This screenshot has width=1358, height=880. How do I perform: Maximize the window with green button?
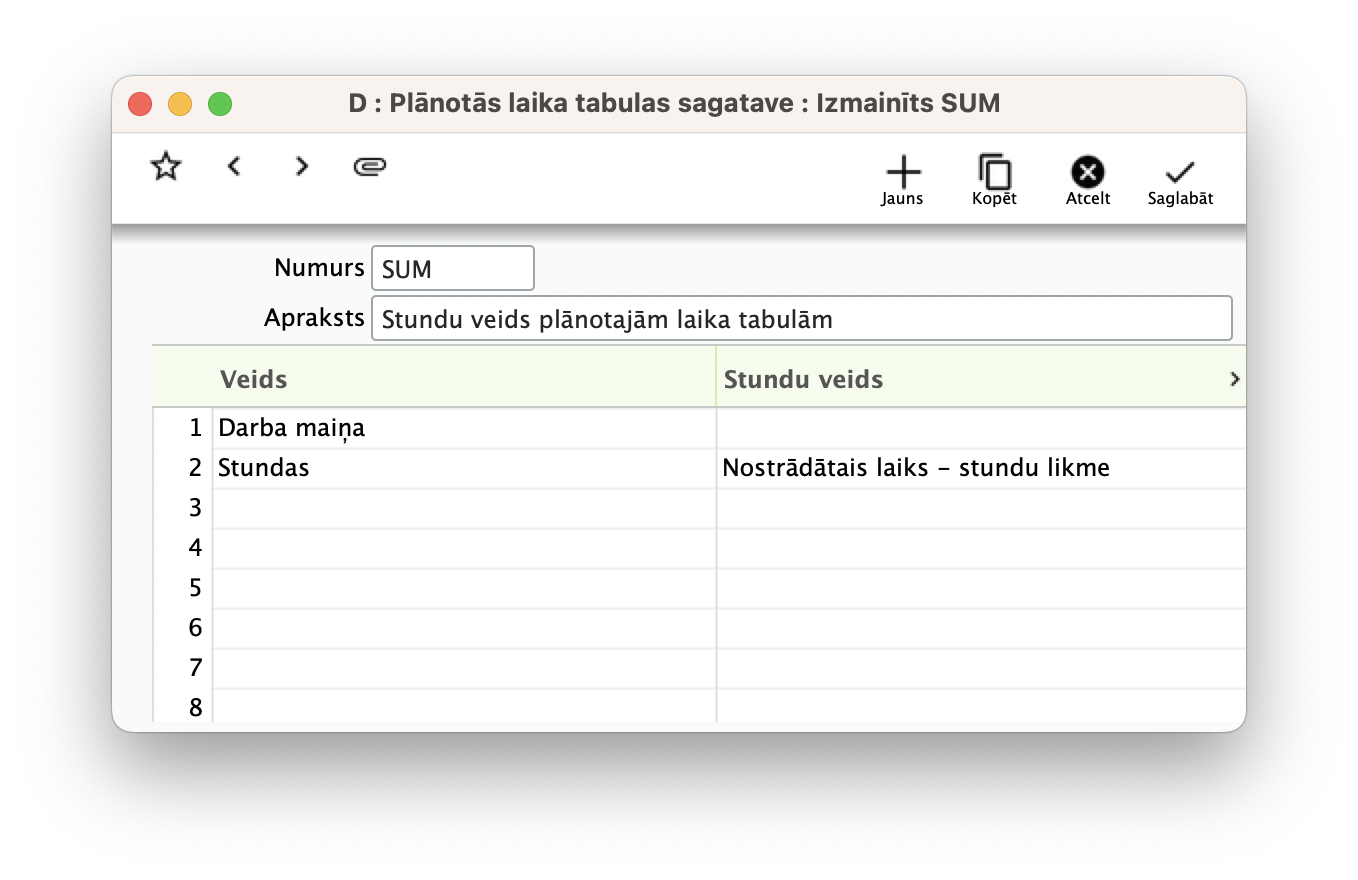[220, 103]
